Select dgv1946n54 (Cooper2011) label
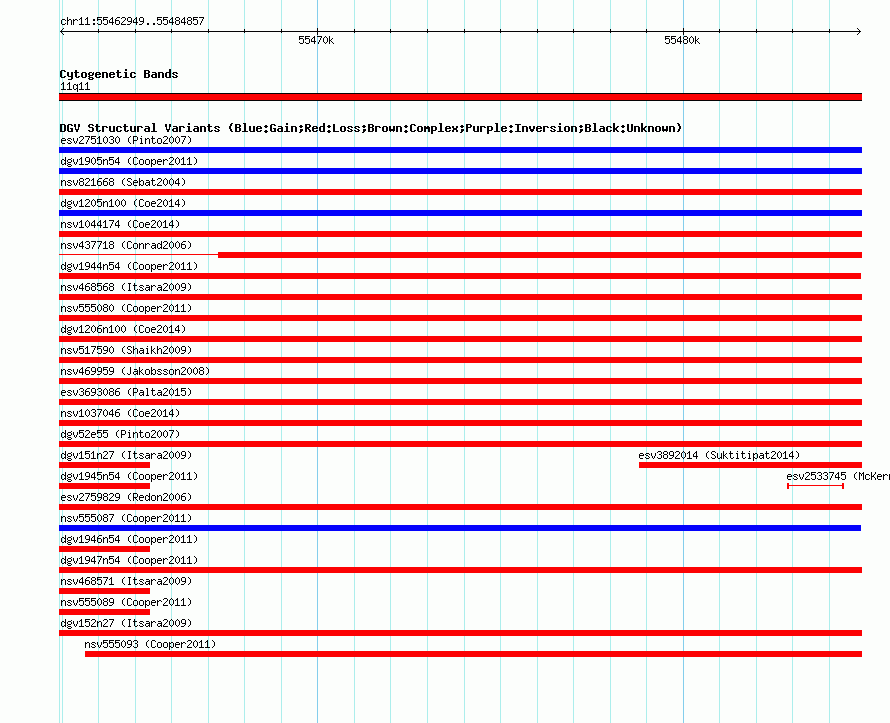This screenshot has height=723, width=890. point(129,539)
